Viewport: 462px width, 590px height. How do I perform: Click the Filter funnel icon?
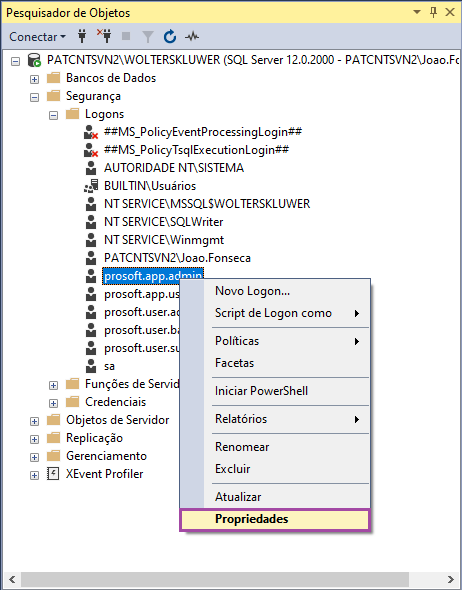tap(148, 36)
